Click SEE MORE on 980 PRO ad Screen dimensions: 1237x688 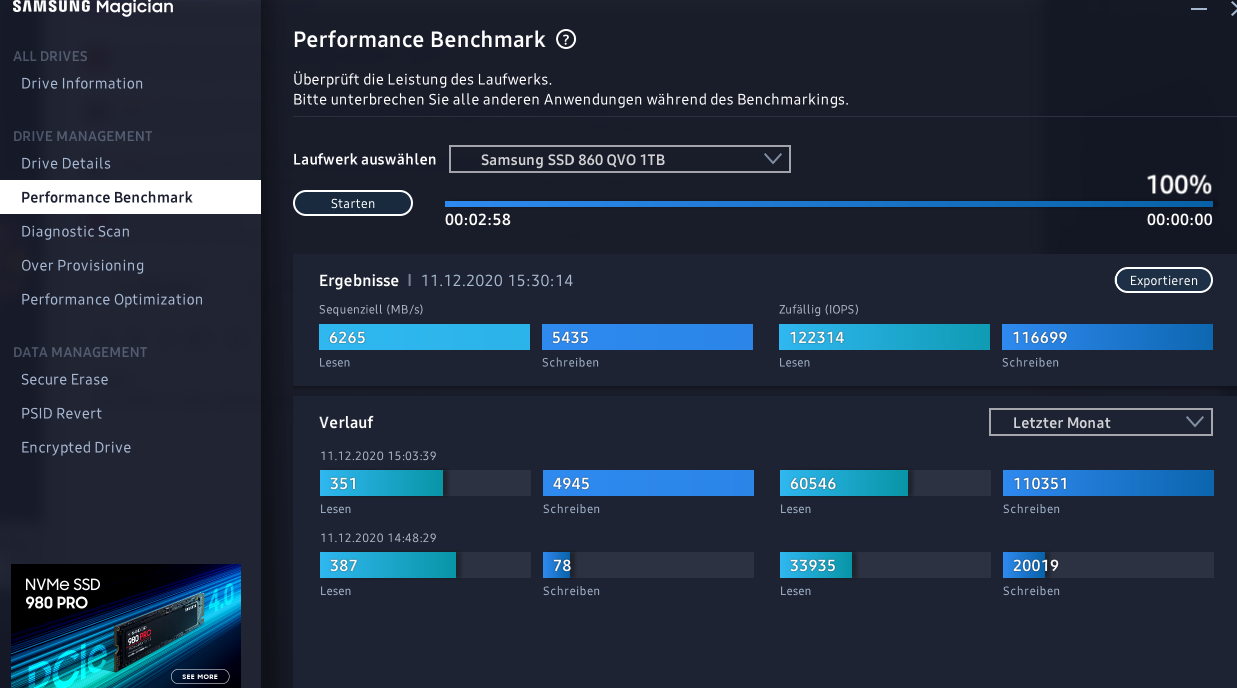coord(200,676)
